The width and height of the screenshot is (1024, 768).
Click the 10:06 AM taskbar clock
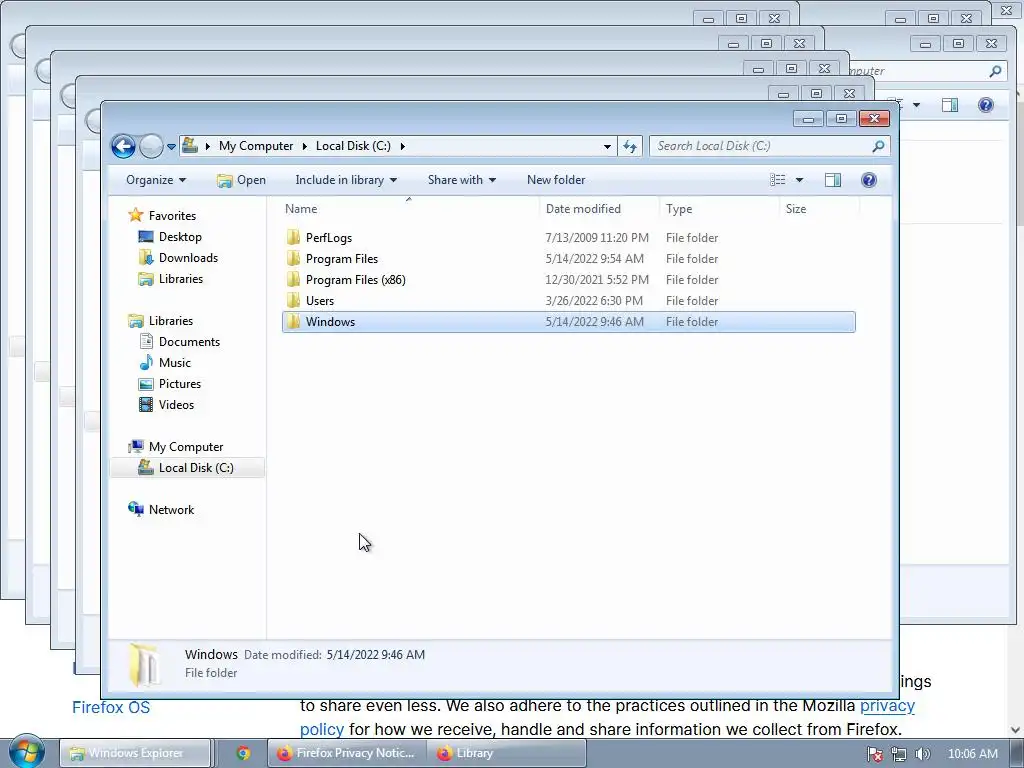[x=972, y=754]
